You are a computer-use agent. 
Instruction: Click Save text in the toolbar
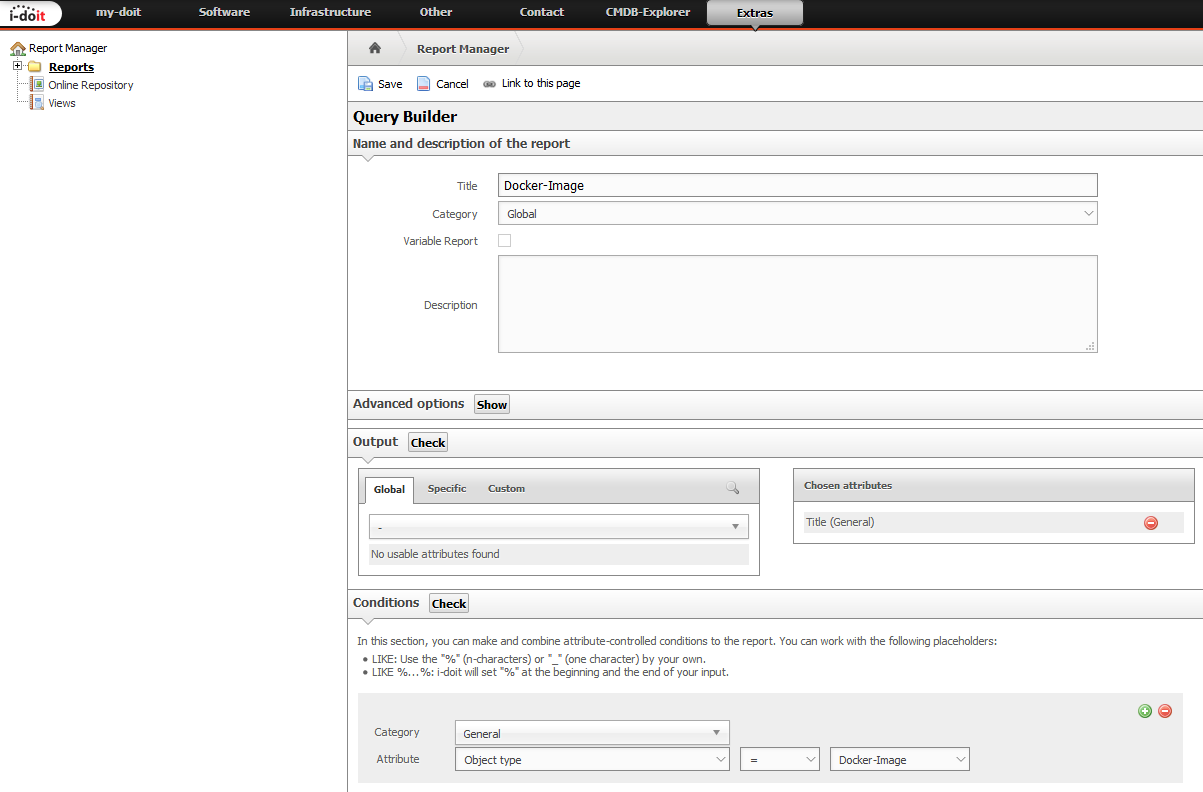pos(390,84)
